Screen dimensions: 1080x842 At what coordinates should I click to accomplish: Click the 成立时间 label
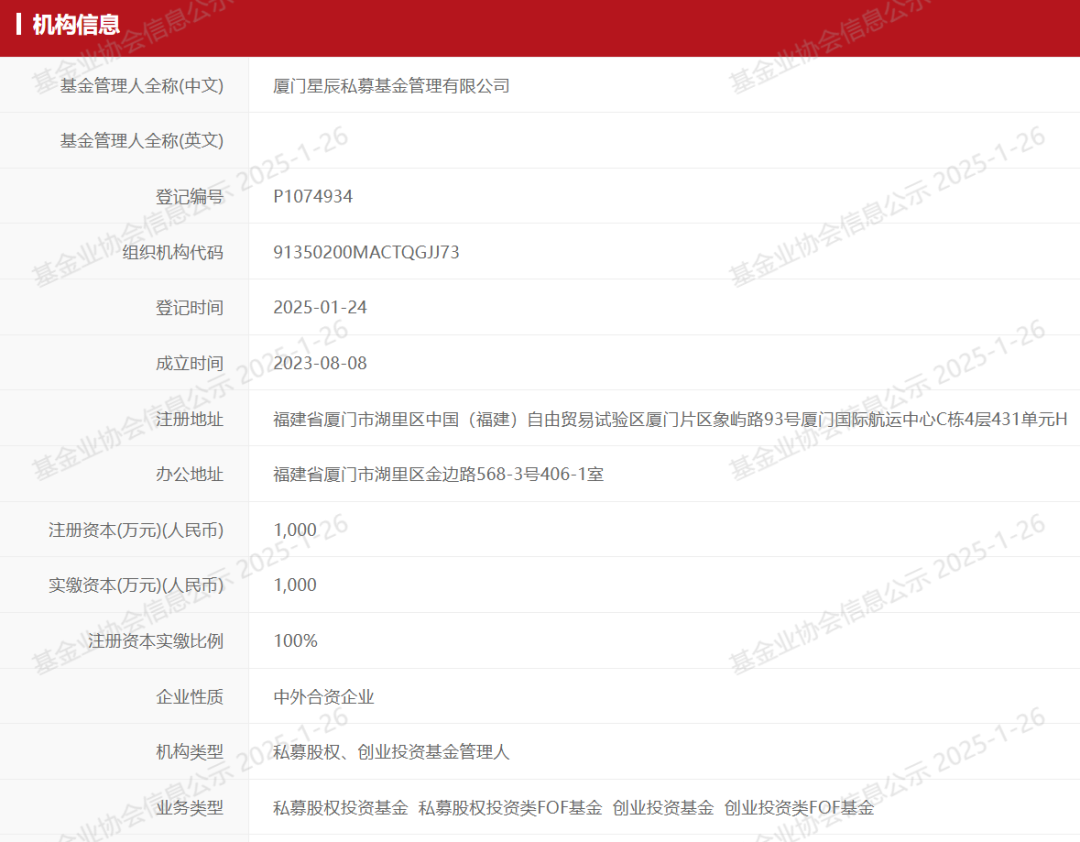pos(189,363)
